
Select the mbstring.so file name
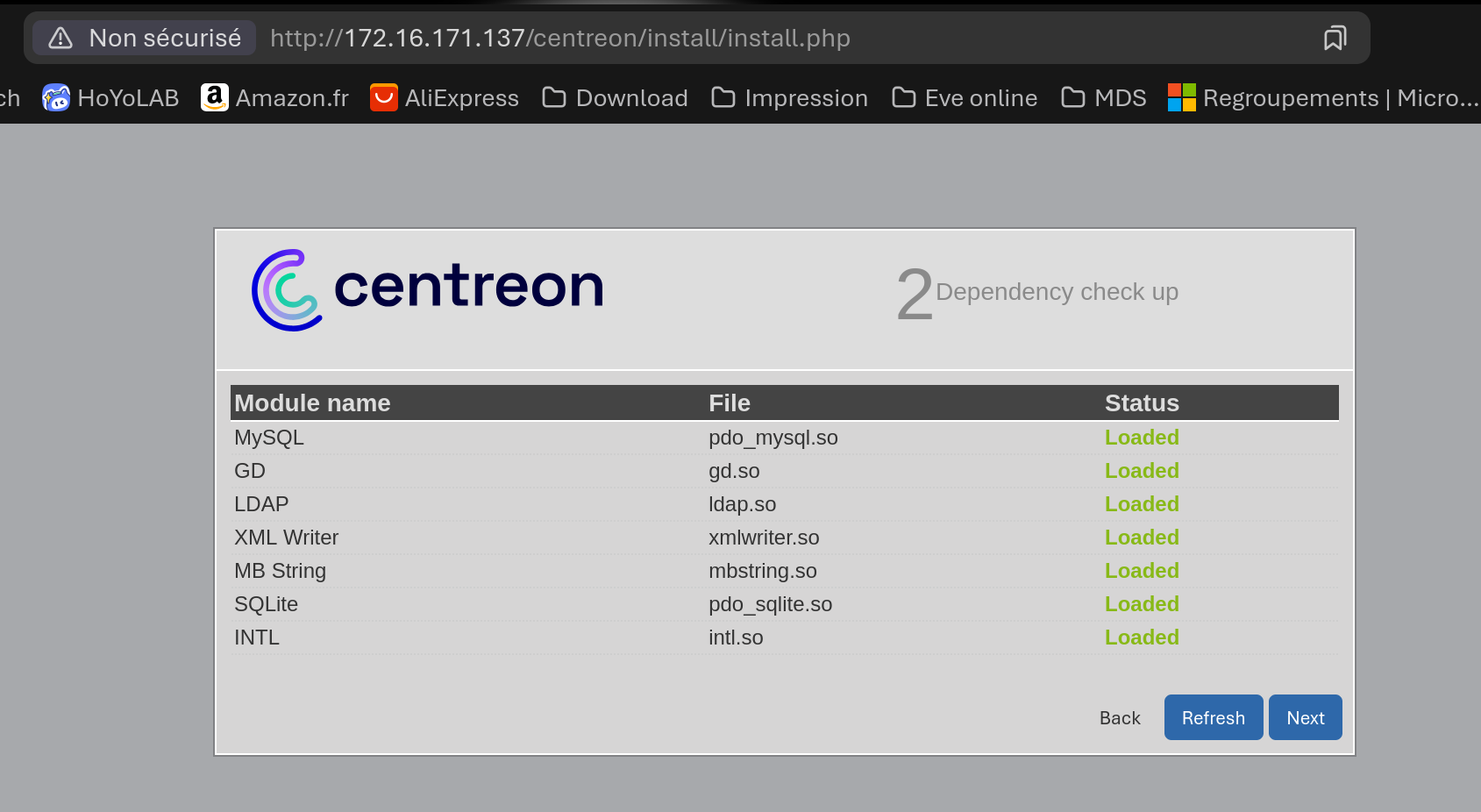click(x=763, y=571)
